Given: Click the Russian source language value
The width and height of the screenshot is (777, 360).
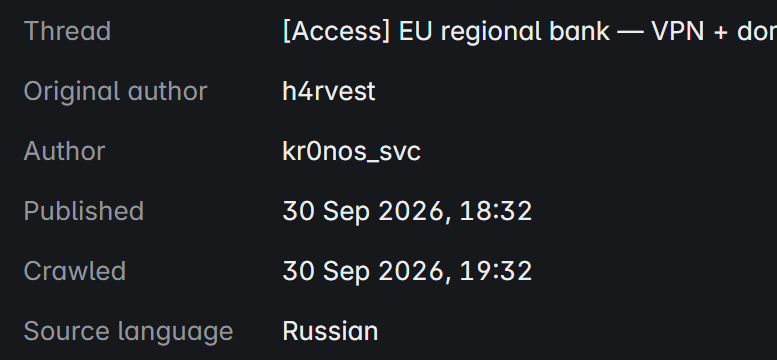Looking at the screenshot, I should click(330, 331).
